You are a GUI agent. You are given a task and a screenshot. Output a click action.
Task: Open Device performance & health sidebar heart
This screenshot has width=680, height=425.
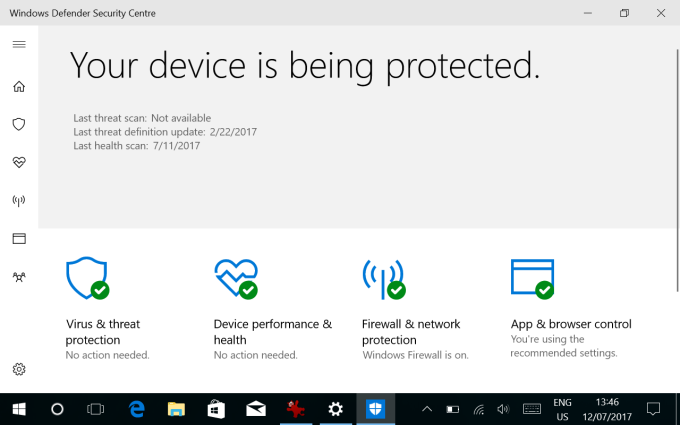(x=19, y=162)
